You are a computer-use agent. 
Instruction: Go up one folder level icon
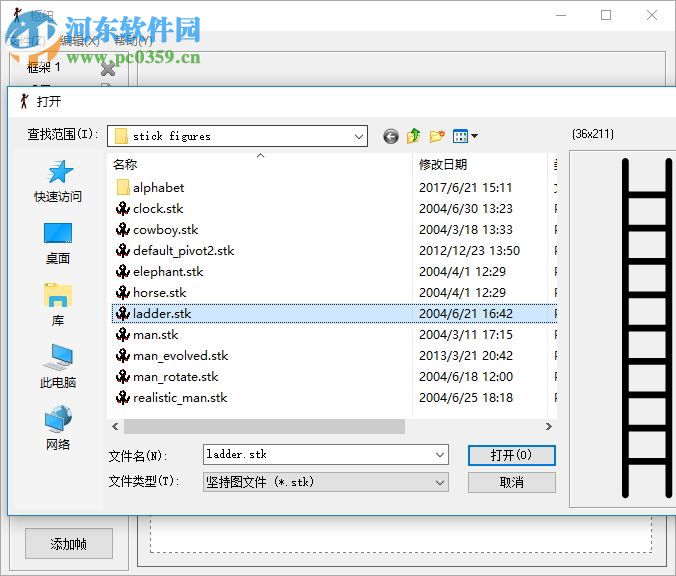(414, 136)
